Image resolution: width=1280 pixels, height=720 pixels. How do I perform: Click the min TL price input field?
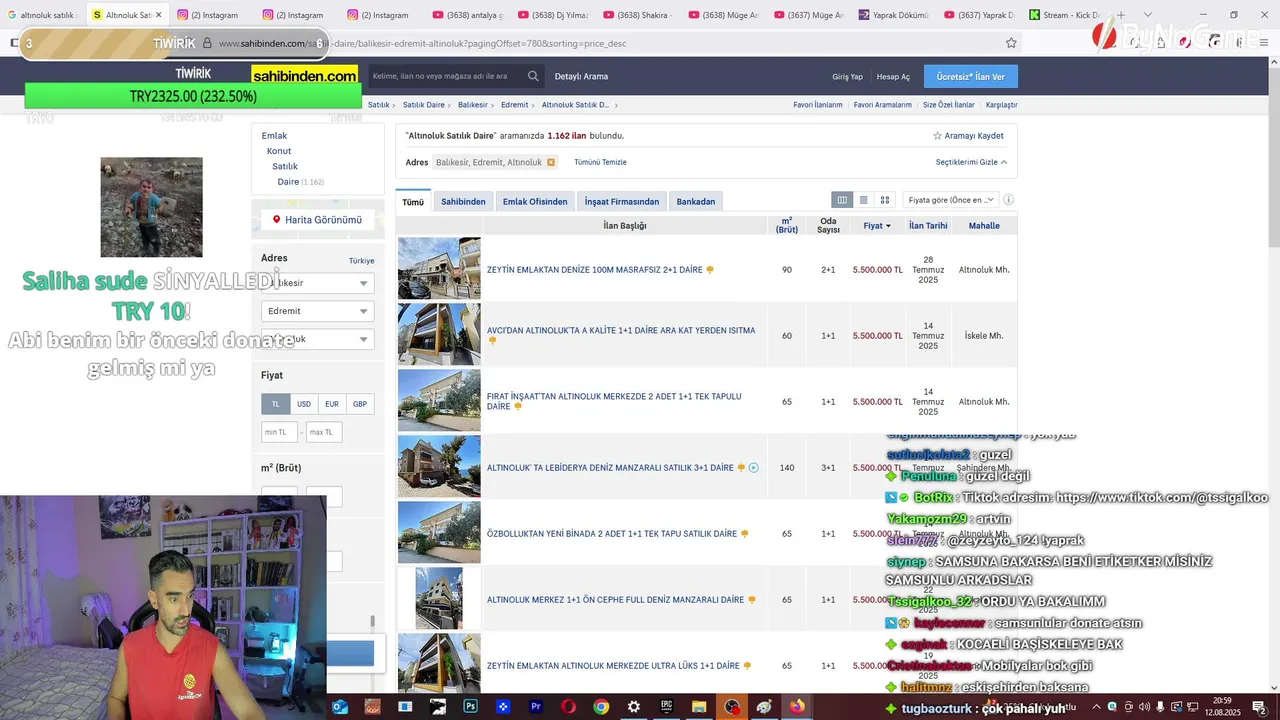(279, 432)
